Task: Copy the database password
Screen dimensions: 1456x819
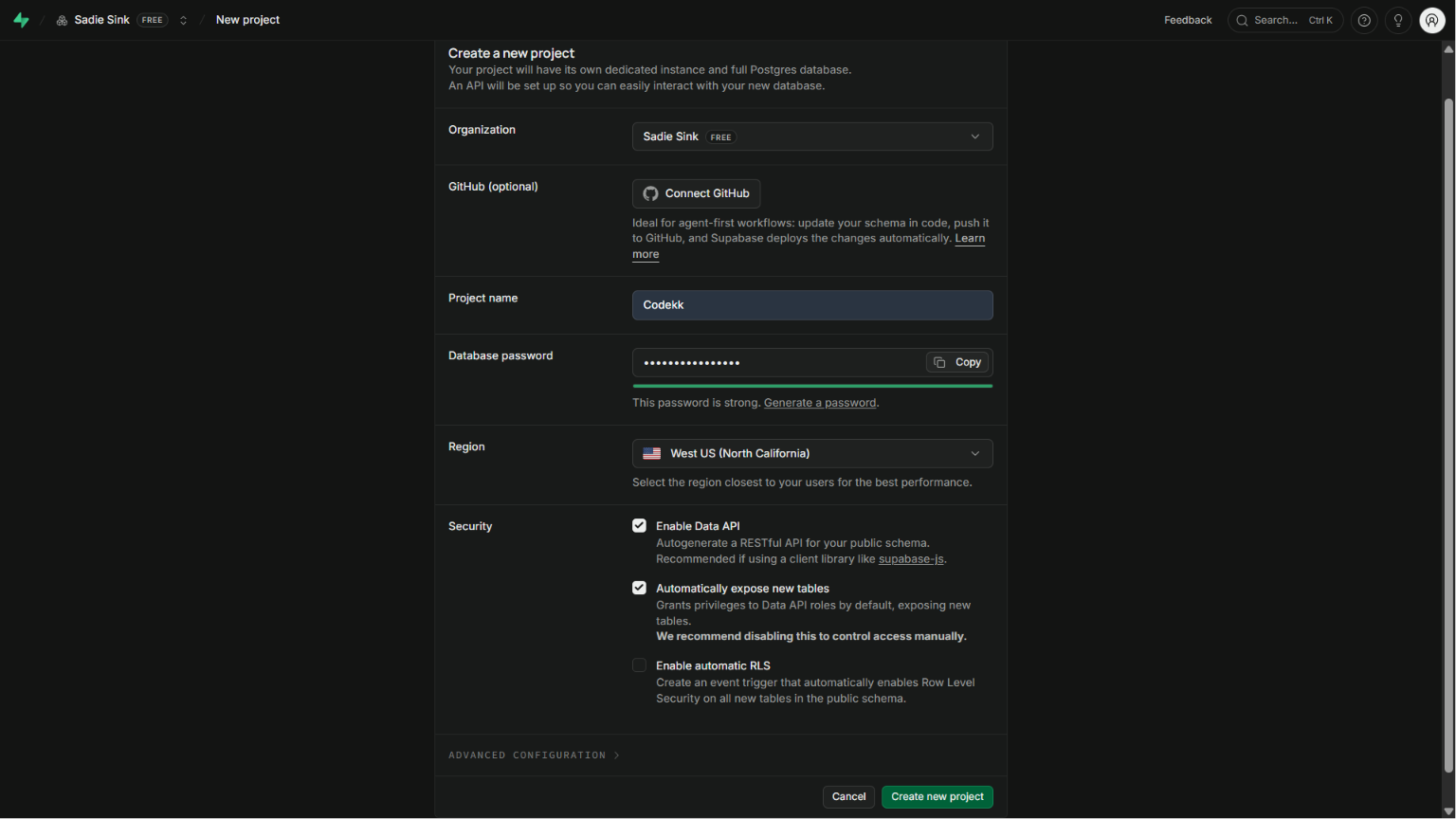Action: 957,362
